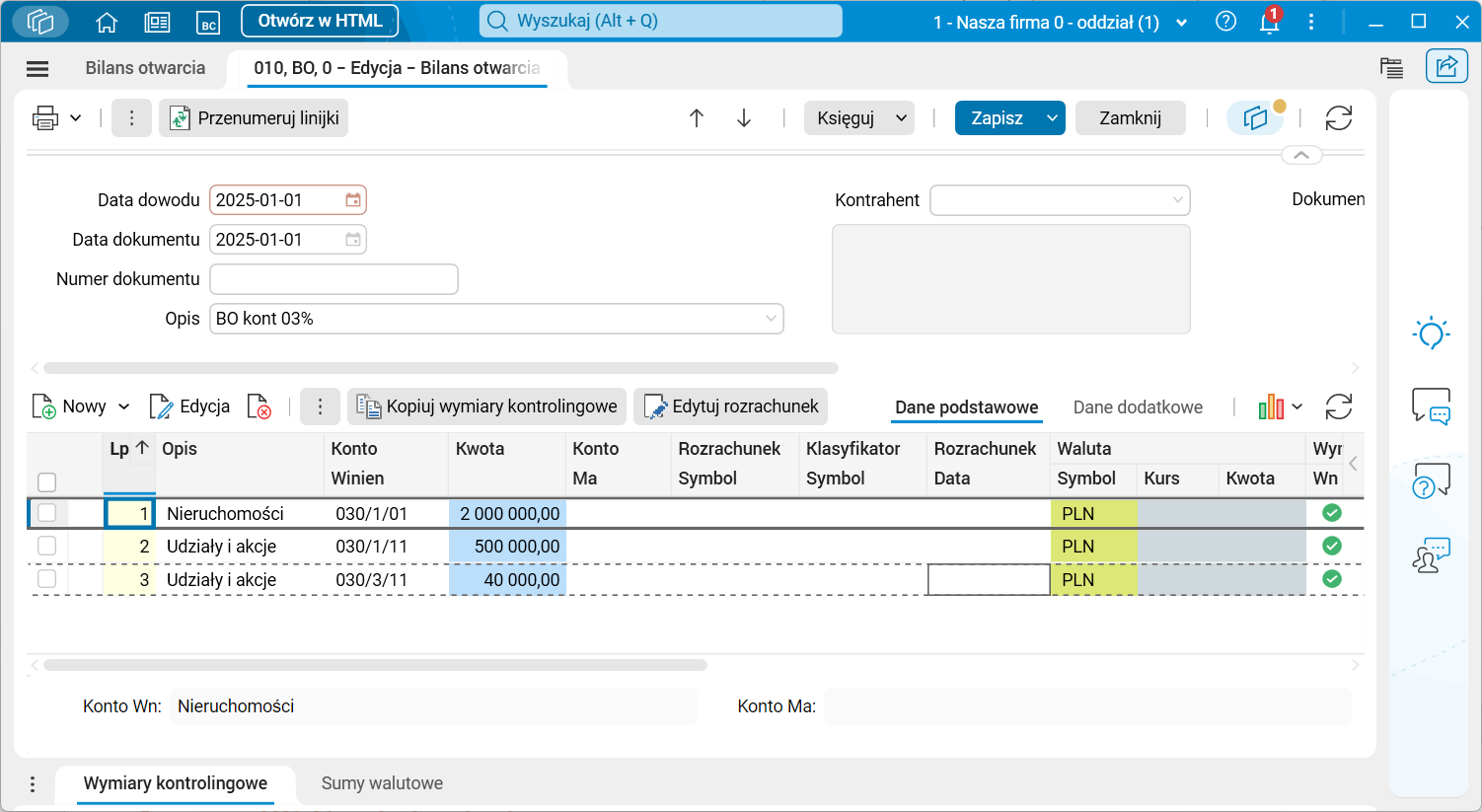Screen dimensions: 1482x812
Task: Open the help question mark icon
Action: [1225, 22]
